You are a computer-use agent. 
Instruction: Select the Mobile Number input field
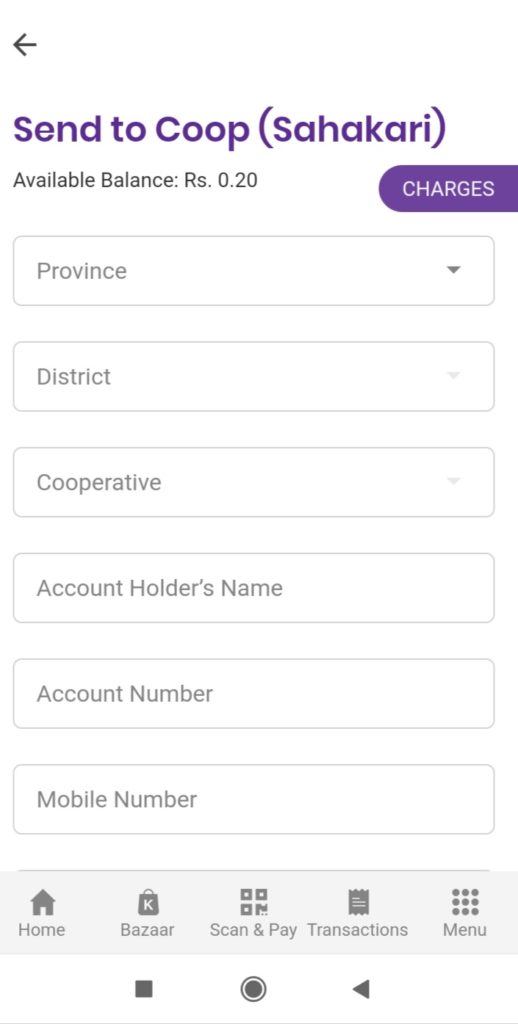pos(253,799)
